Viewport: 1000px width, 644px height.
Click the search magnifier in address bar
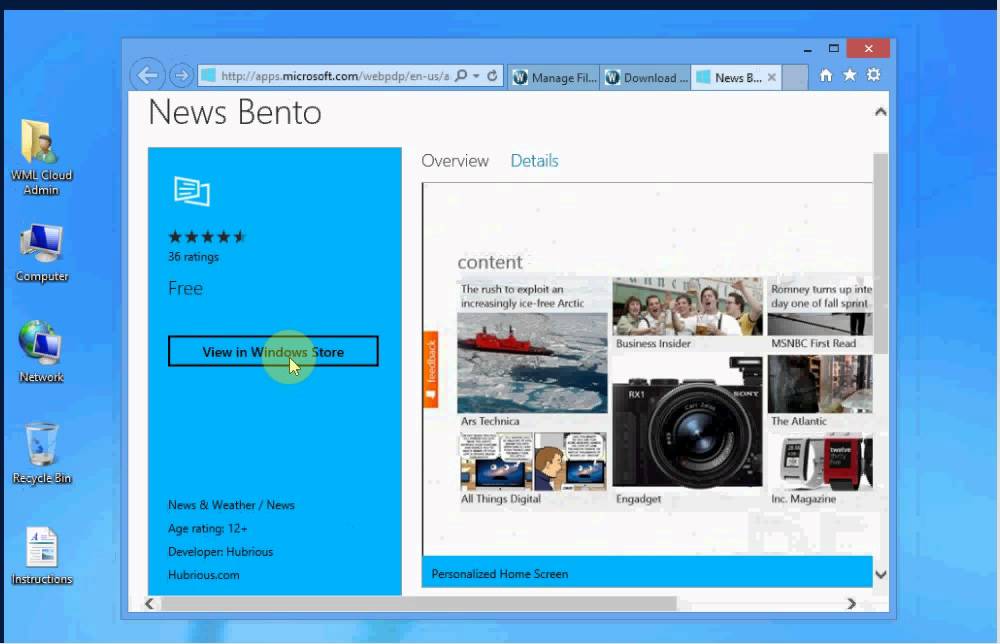[461, 76]
